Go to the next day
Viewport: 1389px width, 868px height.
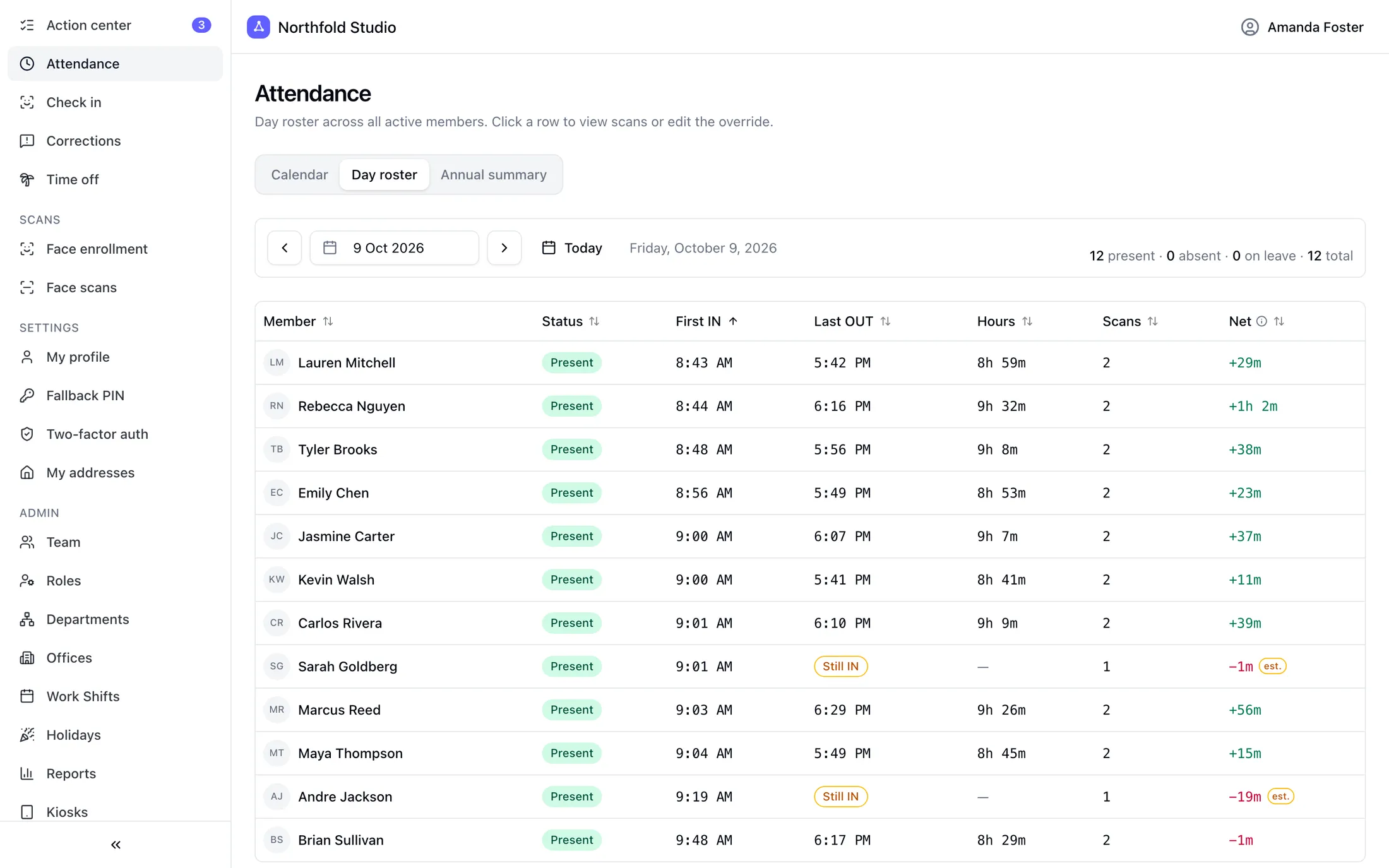tap(504, 248)
